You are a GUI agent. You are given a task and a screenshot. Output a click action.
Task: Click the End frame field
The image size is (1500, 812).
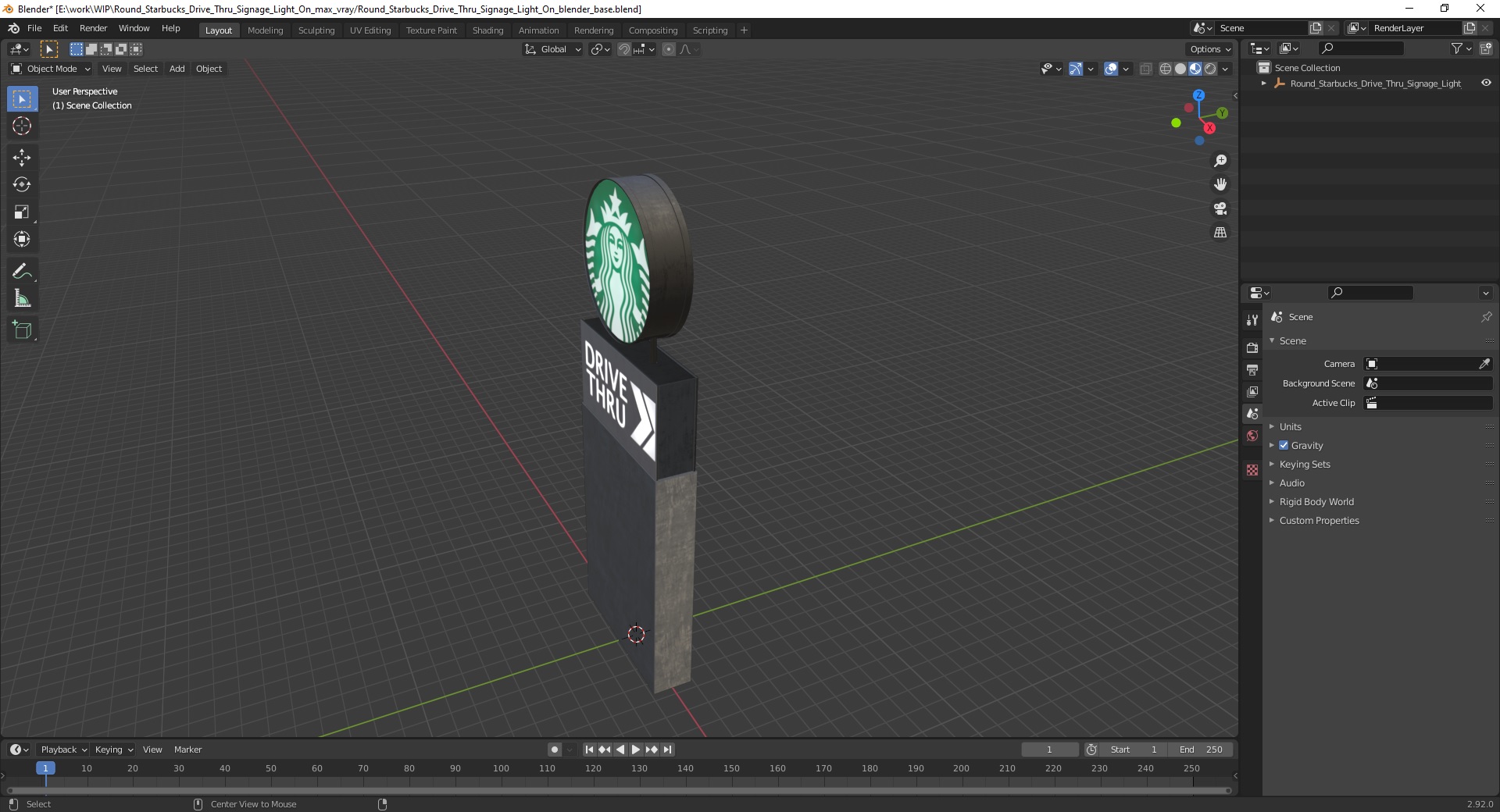pyautogui.click(x=1201, y=750)
